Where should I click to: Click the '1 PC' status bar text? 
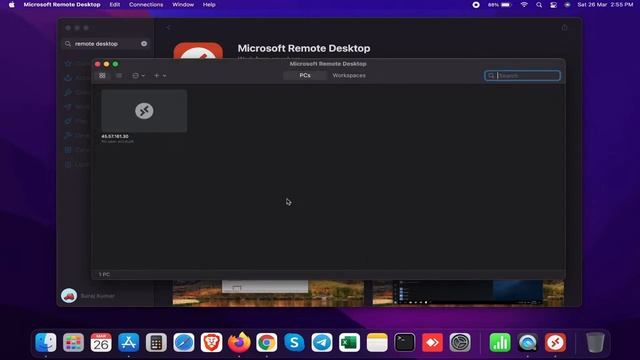point(104,274)
